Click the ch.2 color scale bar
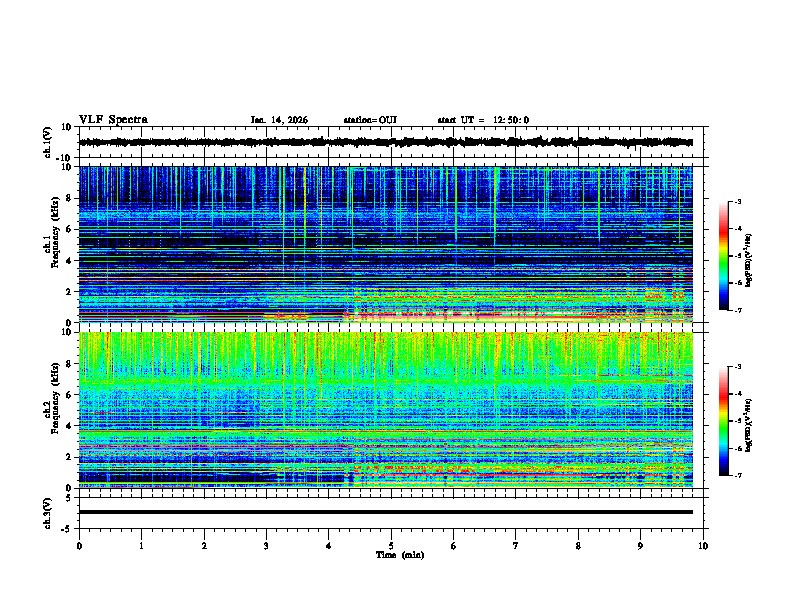This screenshot has width=792, height=612. click(723, 421)
